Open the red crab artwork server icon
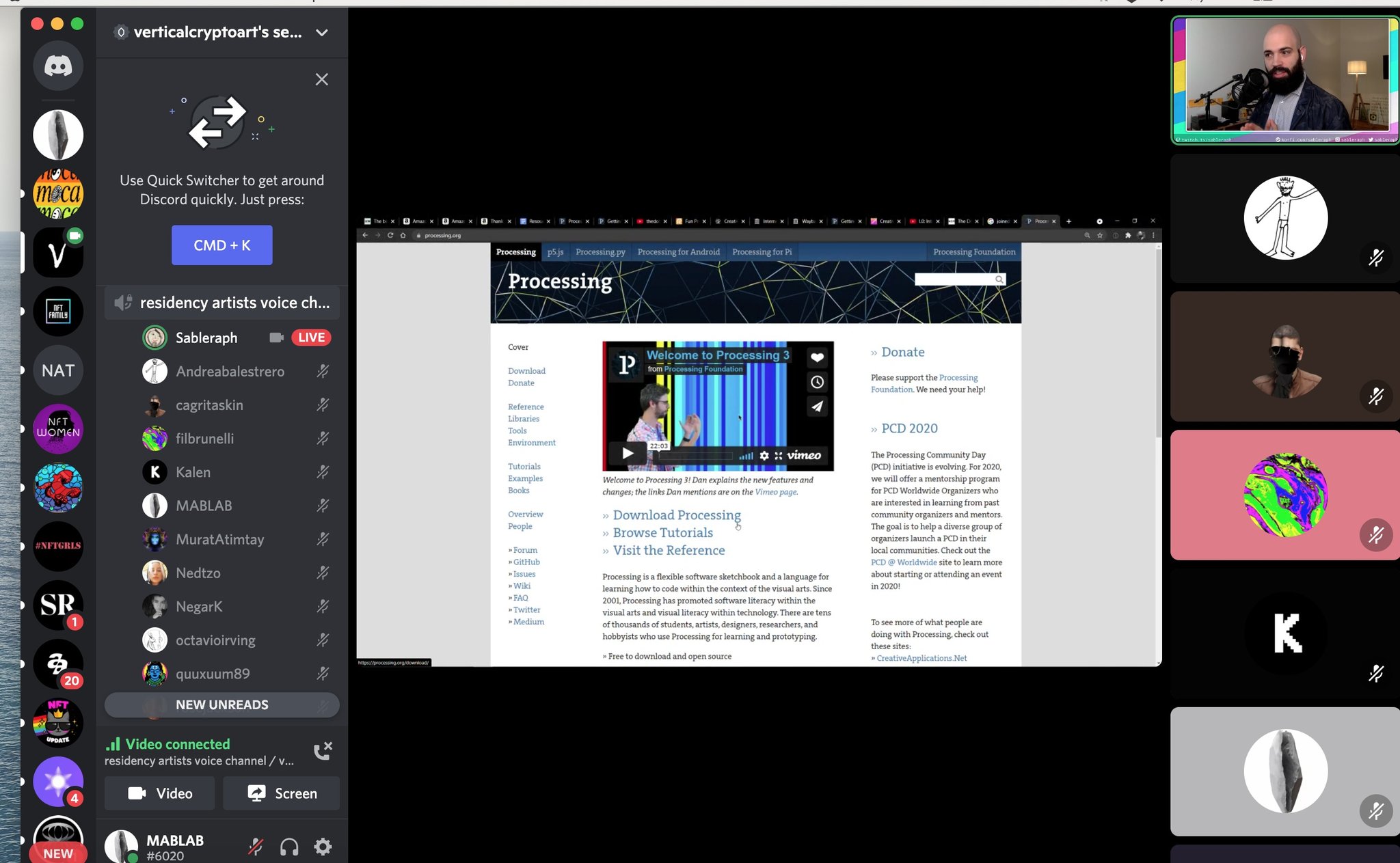 click(58, 488)
